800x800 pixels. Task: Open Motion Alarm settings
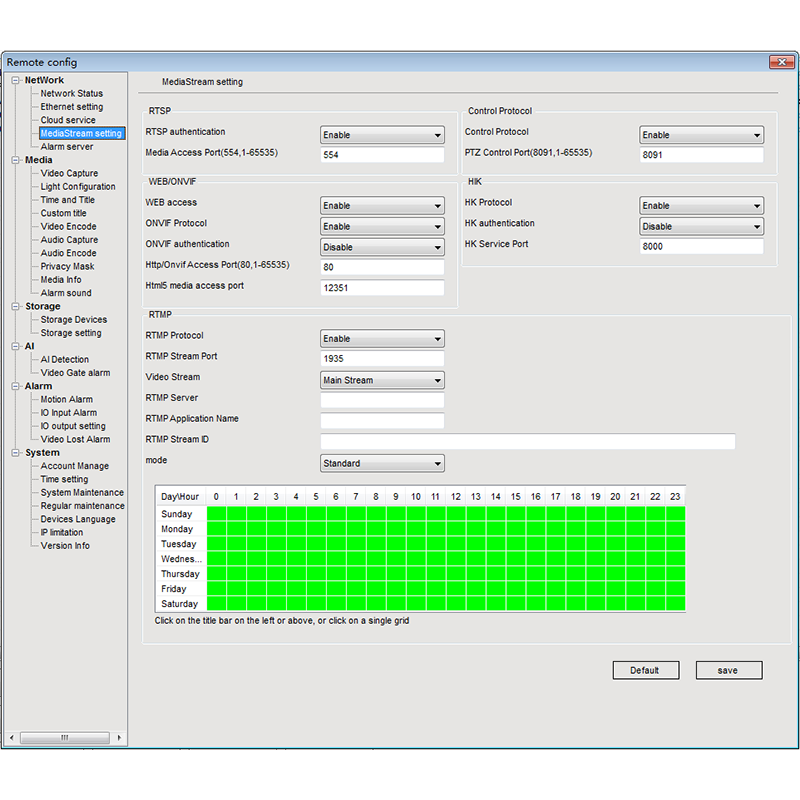click(x=67, y=399)
